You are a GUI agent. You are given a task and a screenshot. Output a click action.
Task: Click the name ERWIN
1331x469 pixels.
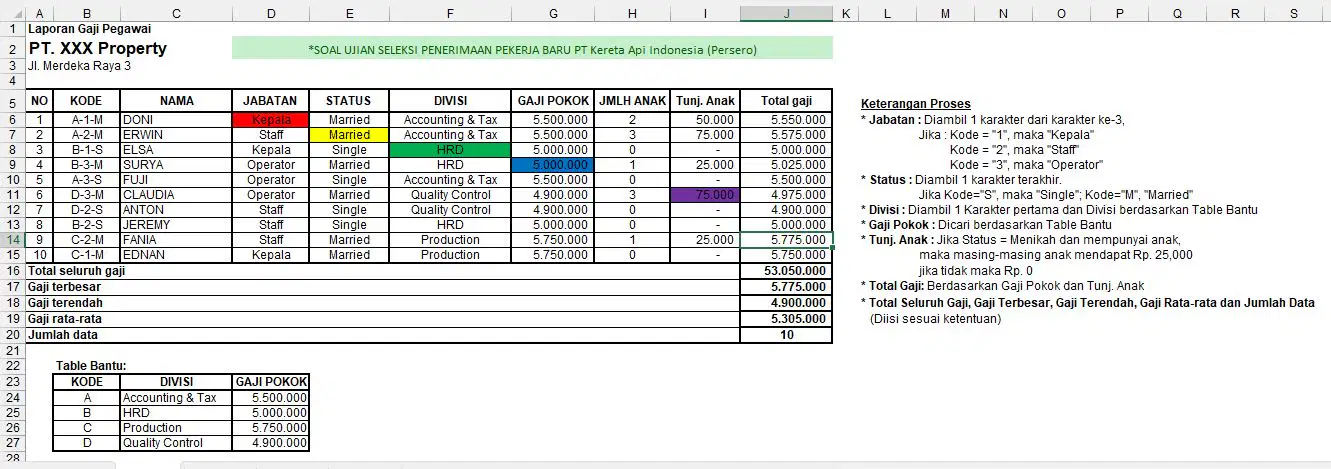click(x=142, y=134)
